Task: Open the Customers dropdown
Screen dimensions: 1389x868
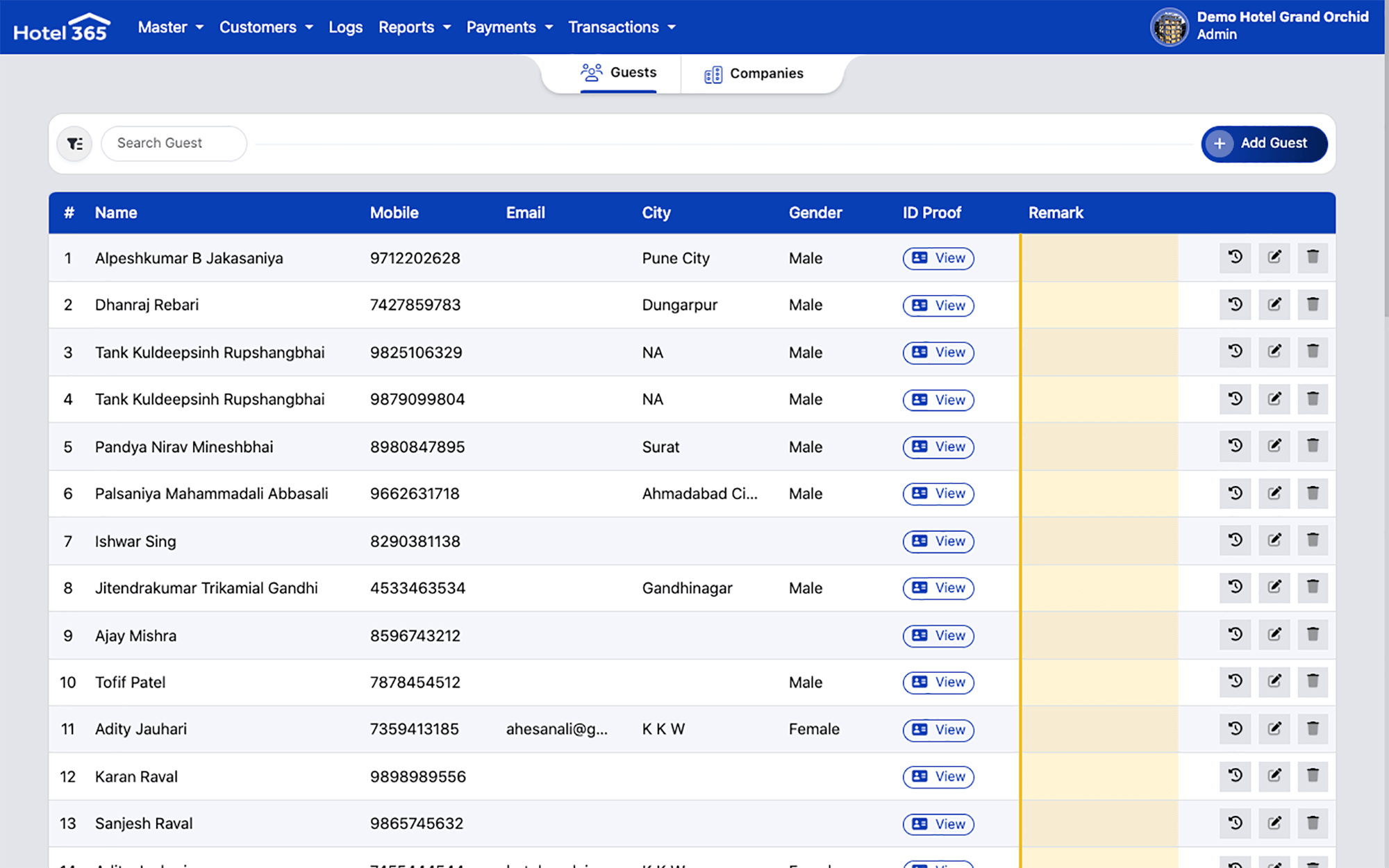Action: (266, 27)
